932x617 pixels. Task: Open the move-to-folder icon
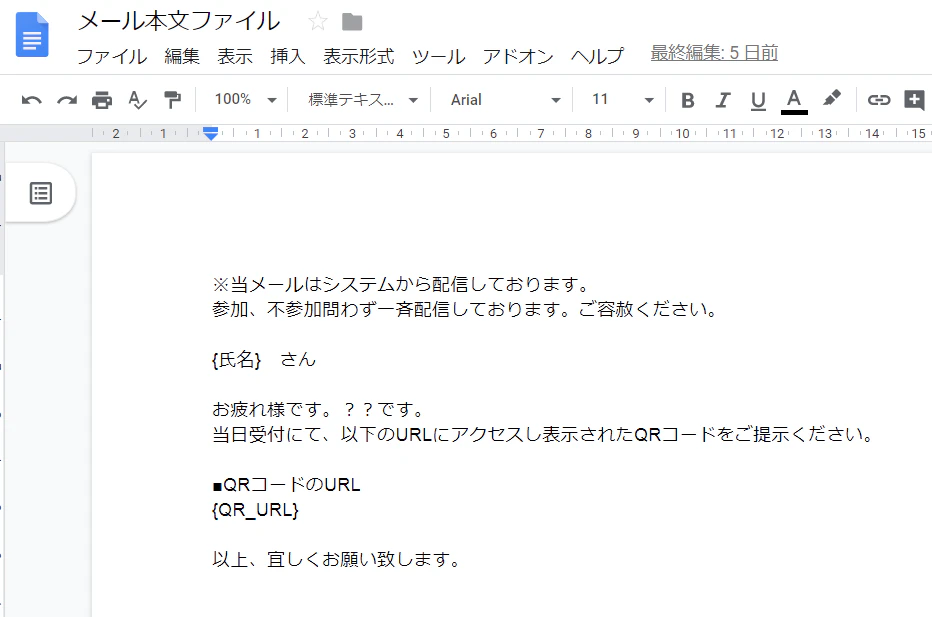352,22
